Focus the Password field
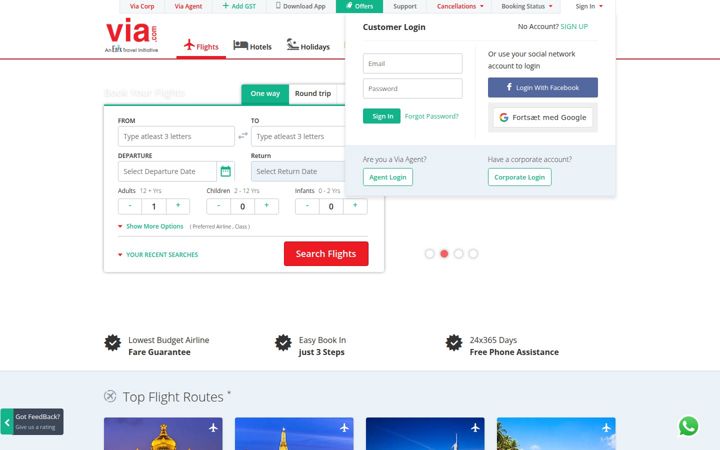Viewport: 720px width, 450px height. tap(412, 88)
